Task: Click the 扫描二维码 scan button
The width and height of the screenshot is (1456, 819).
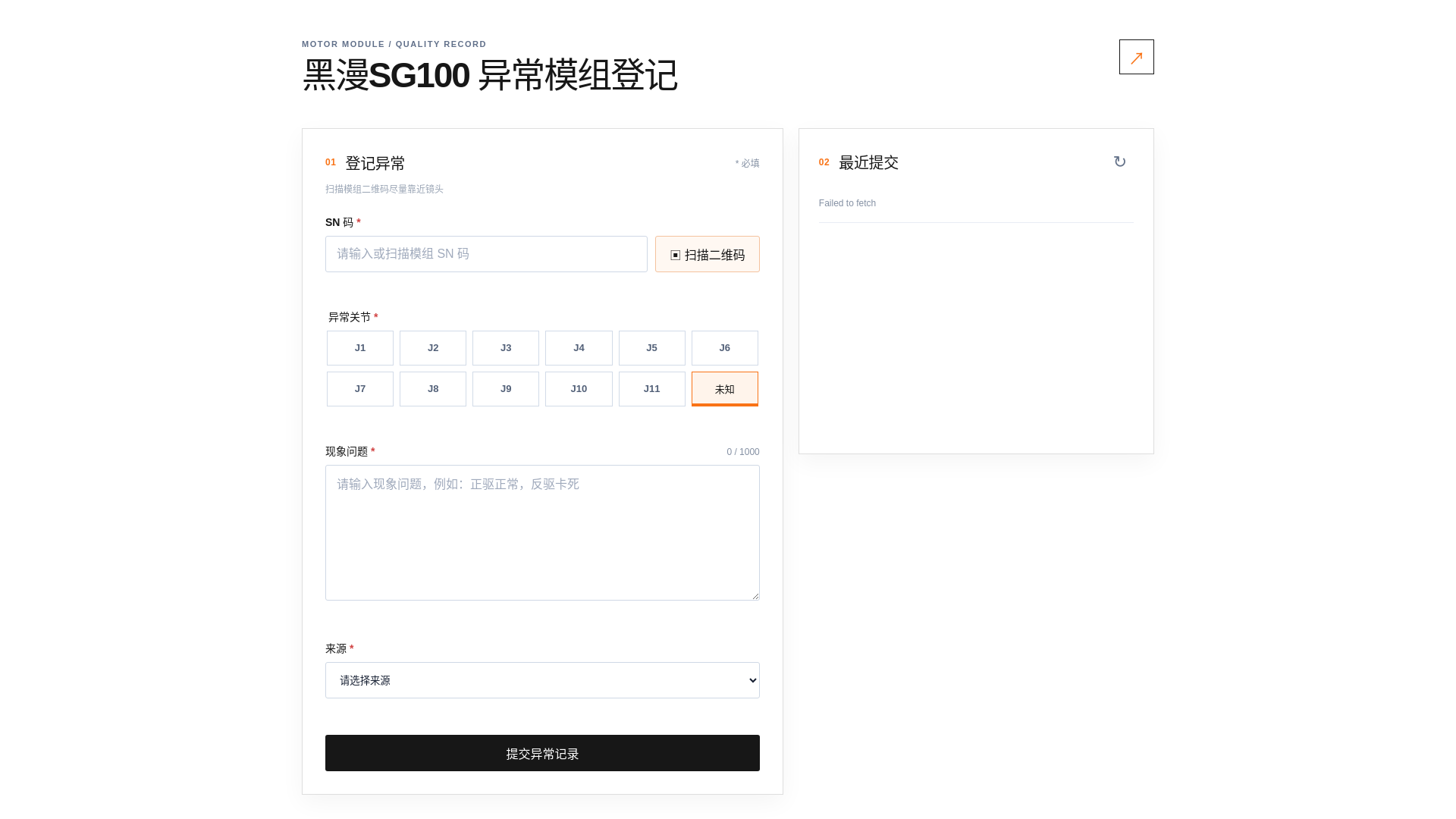Action: [x=707, y=254]
